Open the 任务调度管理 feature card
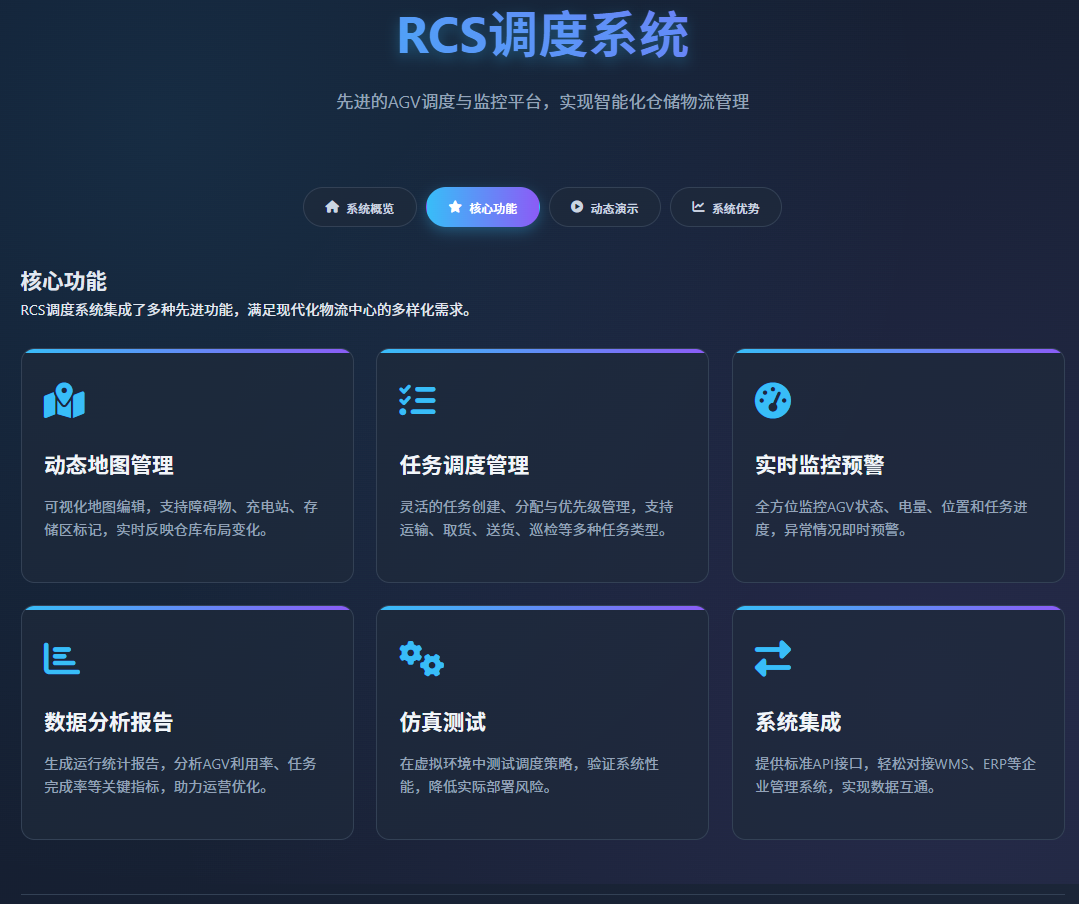Screen dimensions: 1079x904 (542, 465)
